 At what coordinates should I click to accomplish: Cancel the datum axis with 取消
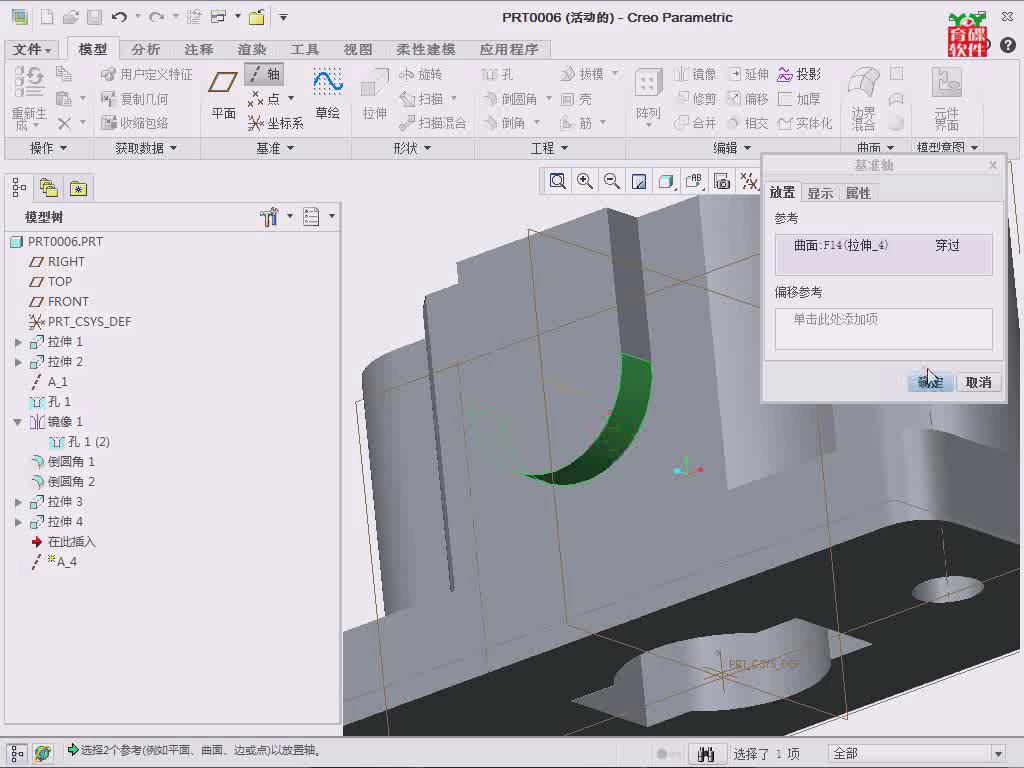tap(978, 383)
